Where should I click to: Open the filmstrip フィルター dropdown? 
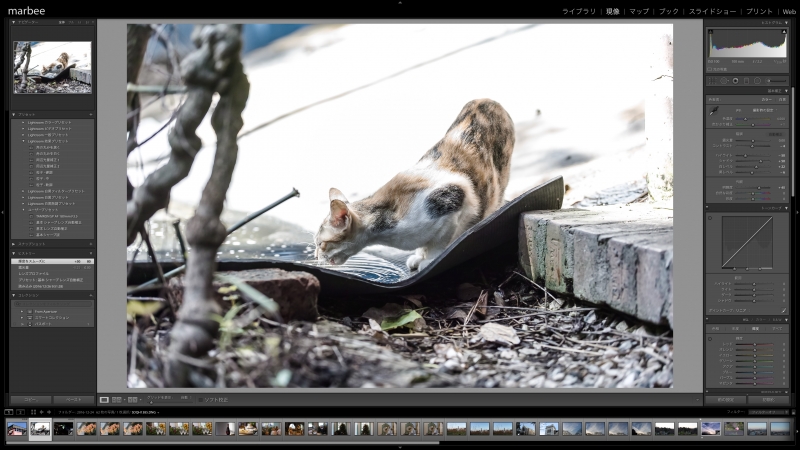[770, 411]
